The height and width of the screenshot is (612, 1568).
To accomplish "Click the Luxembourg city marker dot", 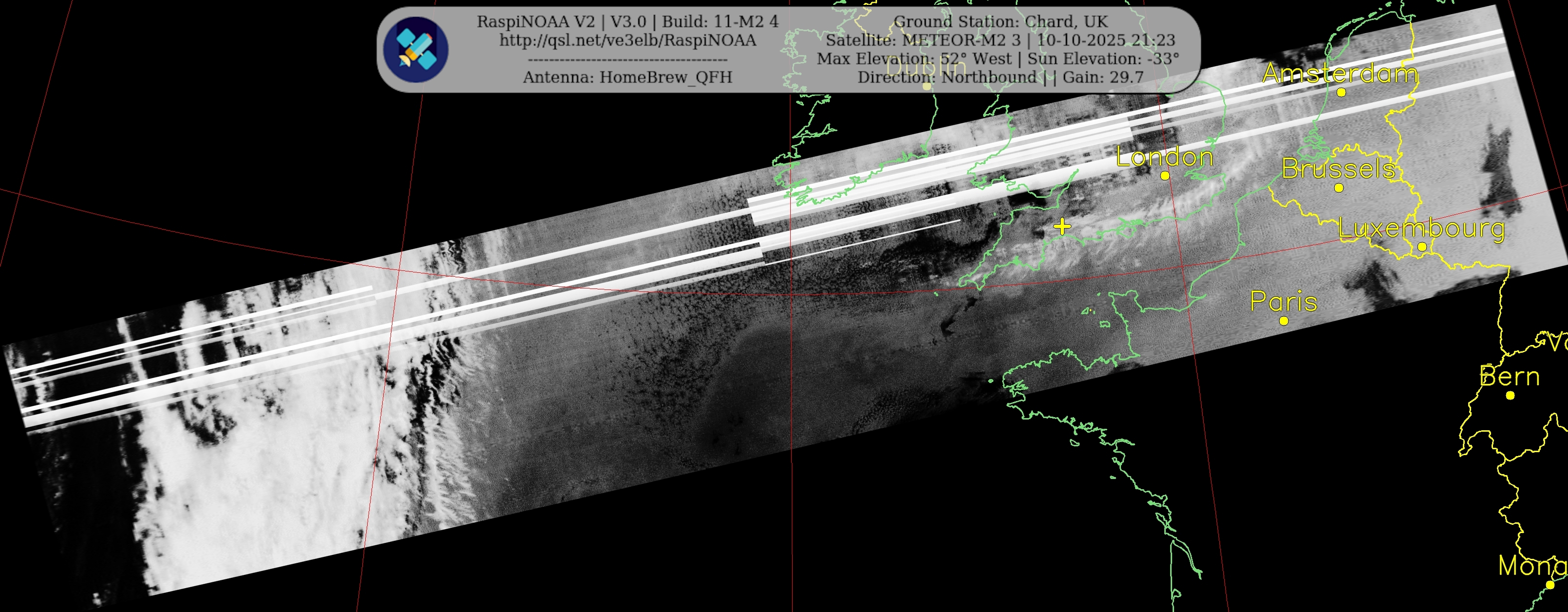I will (x=1421, y=247).
